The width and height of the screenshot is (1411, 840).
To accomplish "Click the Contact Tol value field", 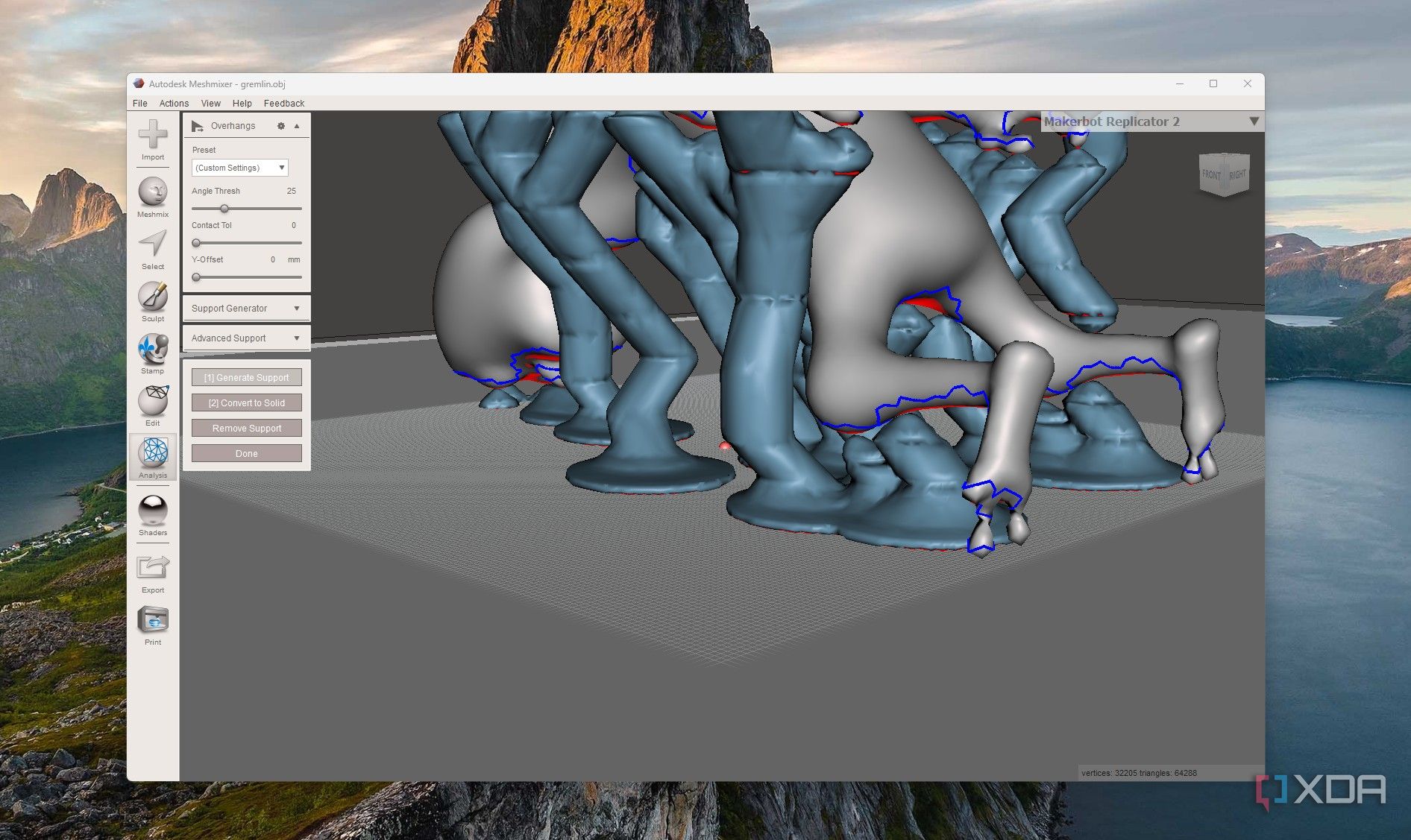I will (x=293, y=225).
